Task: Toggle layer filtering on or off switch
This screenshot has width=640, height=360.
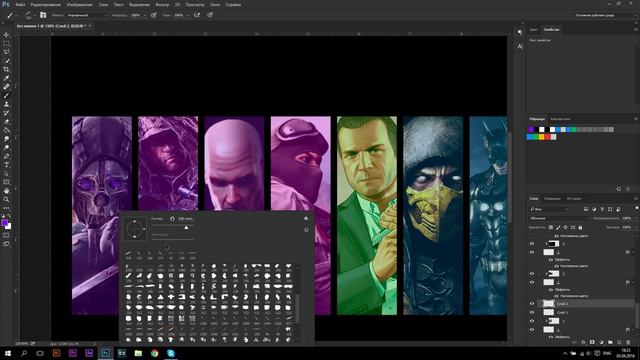Action: tap(636, 209)
